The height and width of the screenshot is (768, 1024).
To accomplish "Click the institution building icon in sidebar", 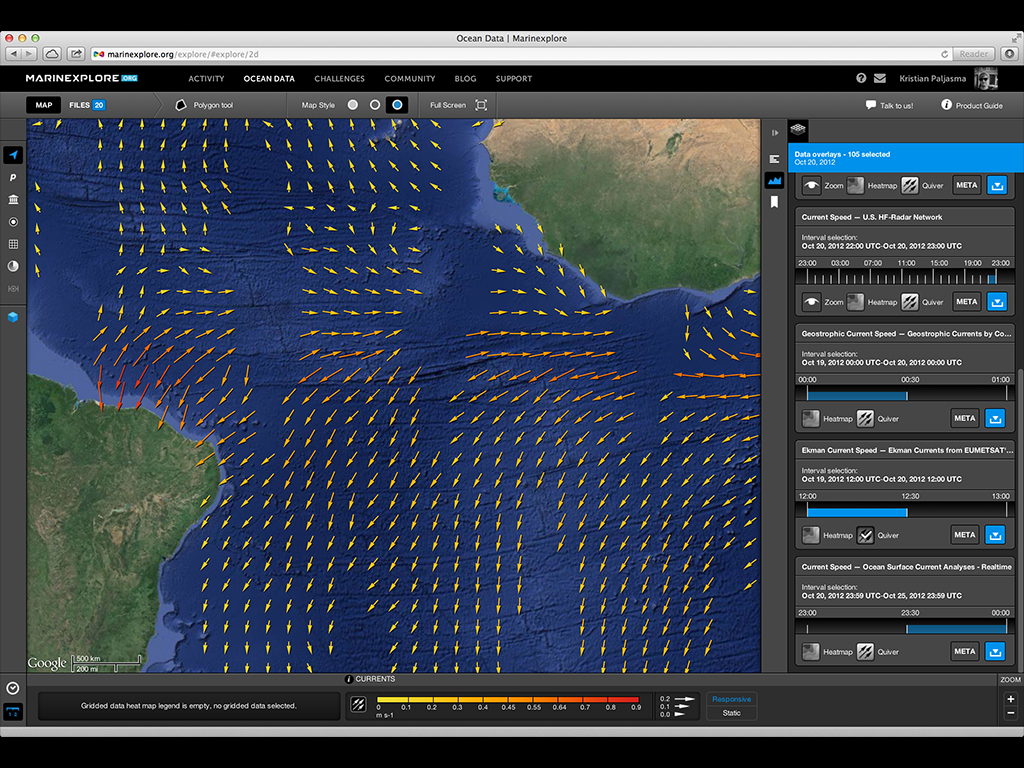I will pyautogui.click(x=13, y=200).
